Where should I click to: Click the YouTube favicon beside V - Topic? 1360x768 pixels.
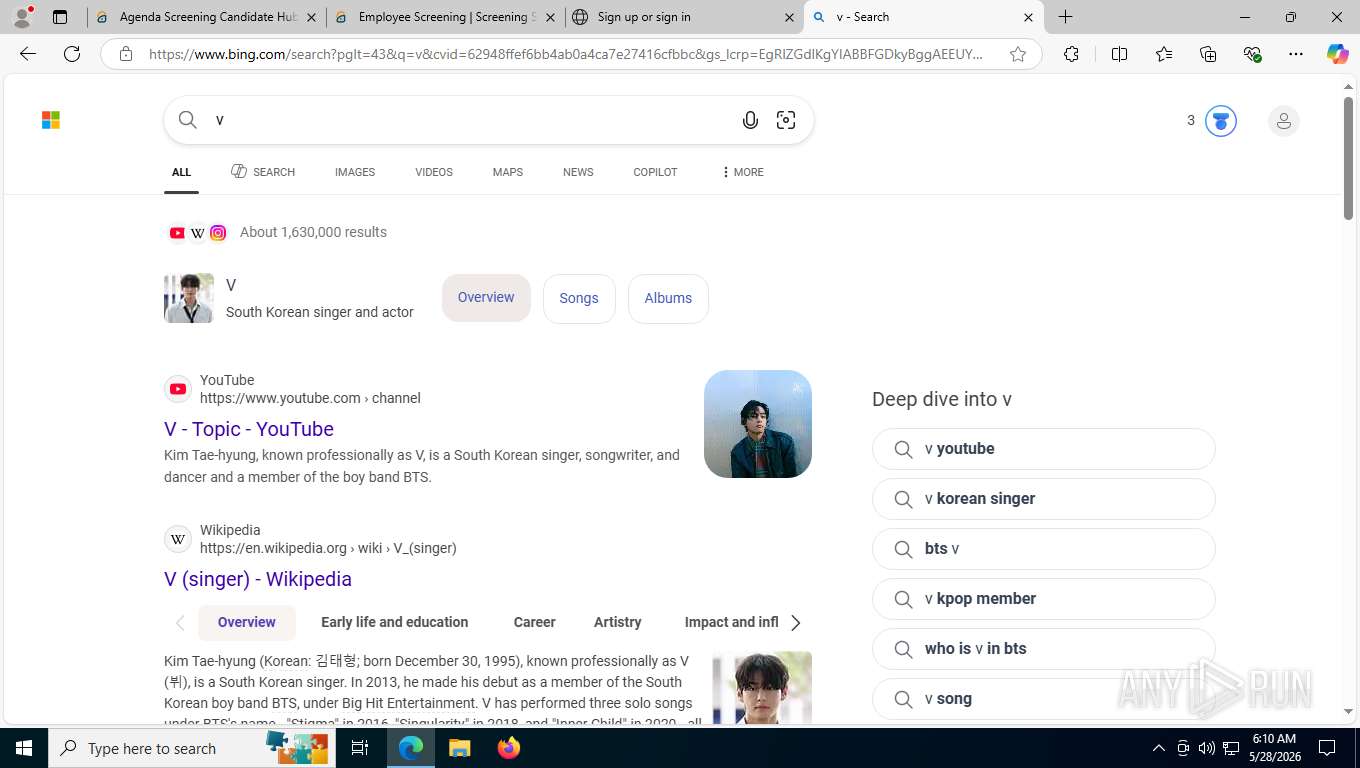pos(178,389)
